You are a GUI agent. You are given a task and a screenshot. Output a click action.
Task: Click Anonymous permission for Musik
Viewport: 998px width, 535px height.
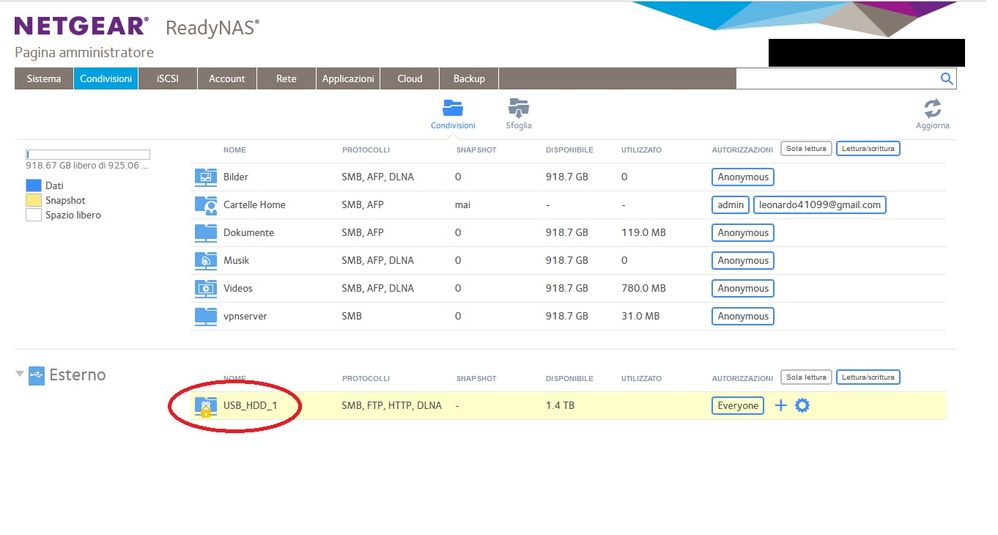pos(743,261)
